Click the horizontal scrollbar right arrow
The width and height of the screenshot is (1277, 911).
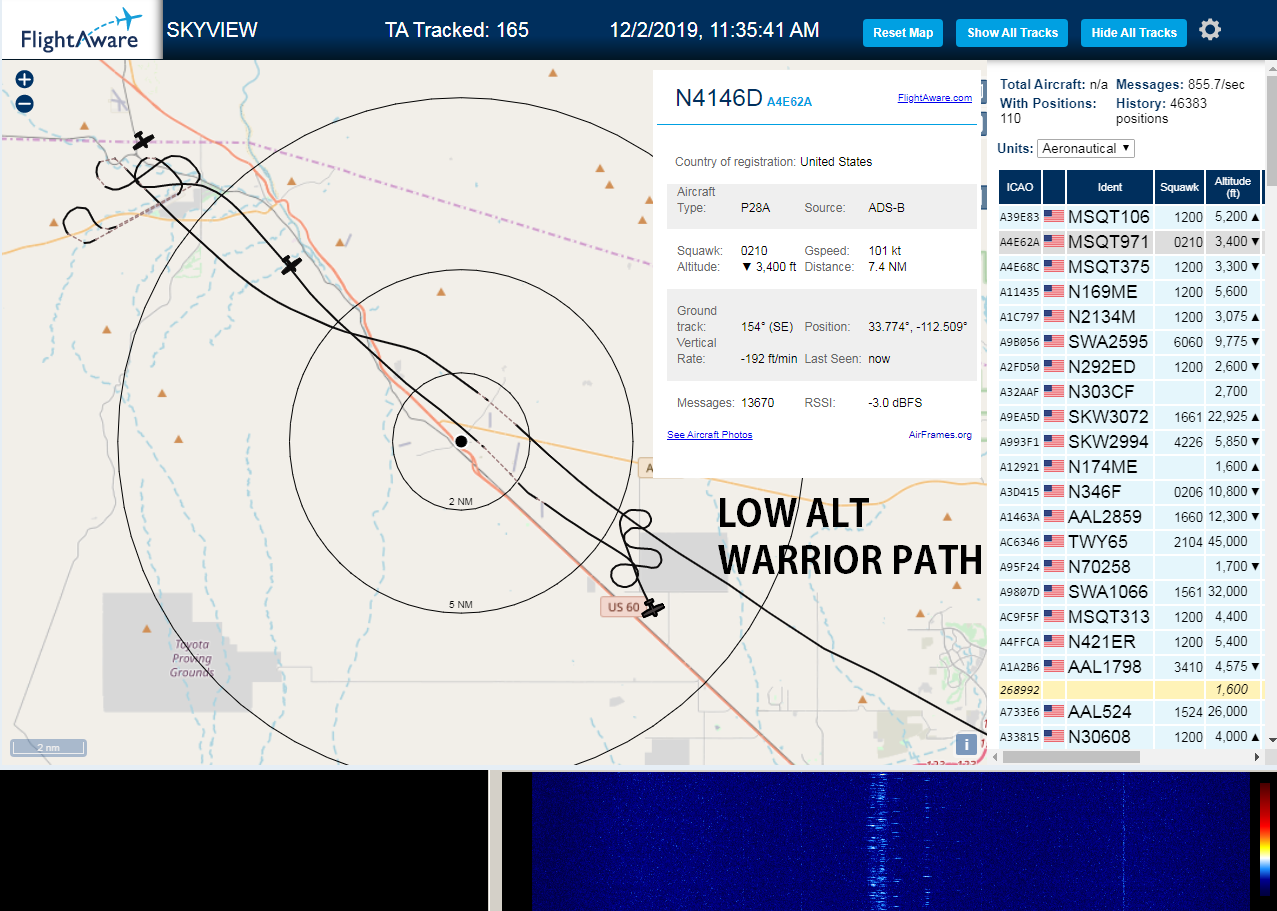(1258, 757)
